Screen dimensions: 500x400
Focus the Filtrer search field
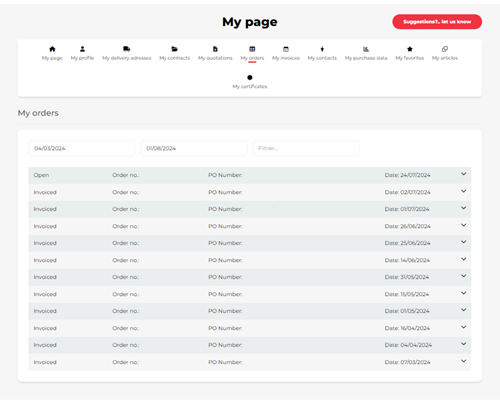pyautogui.click(x=306, y=148)
